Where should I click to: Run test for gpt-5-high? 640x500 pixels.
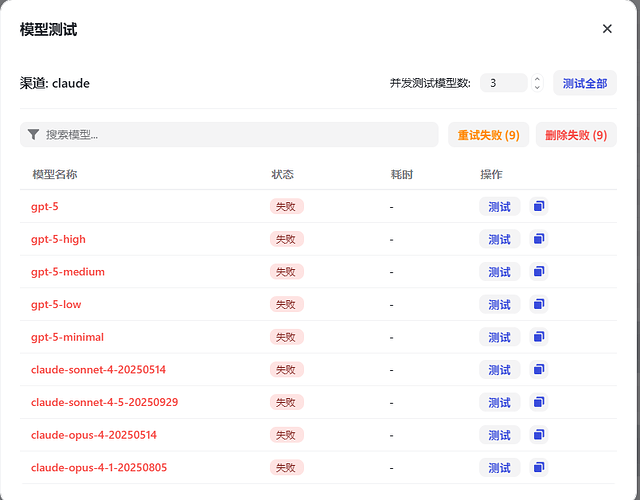[500, 239]
